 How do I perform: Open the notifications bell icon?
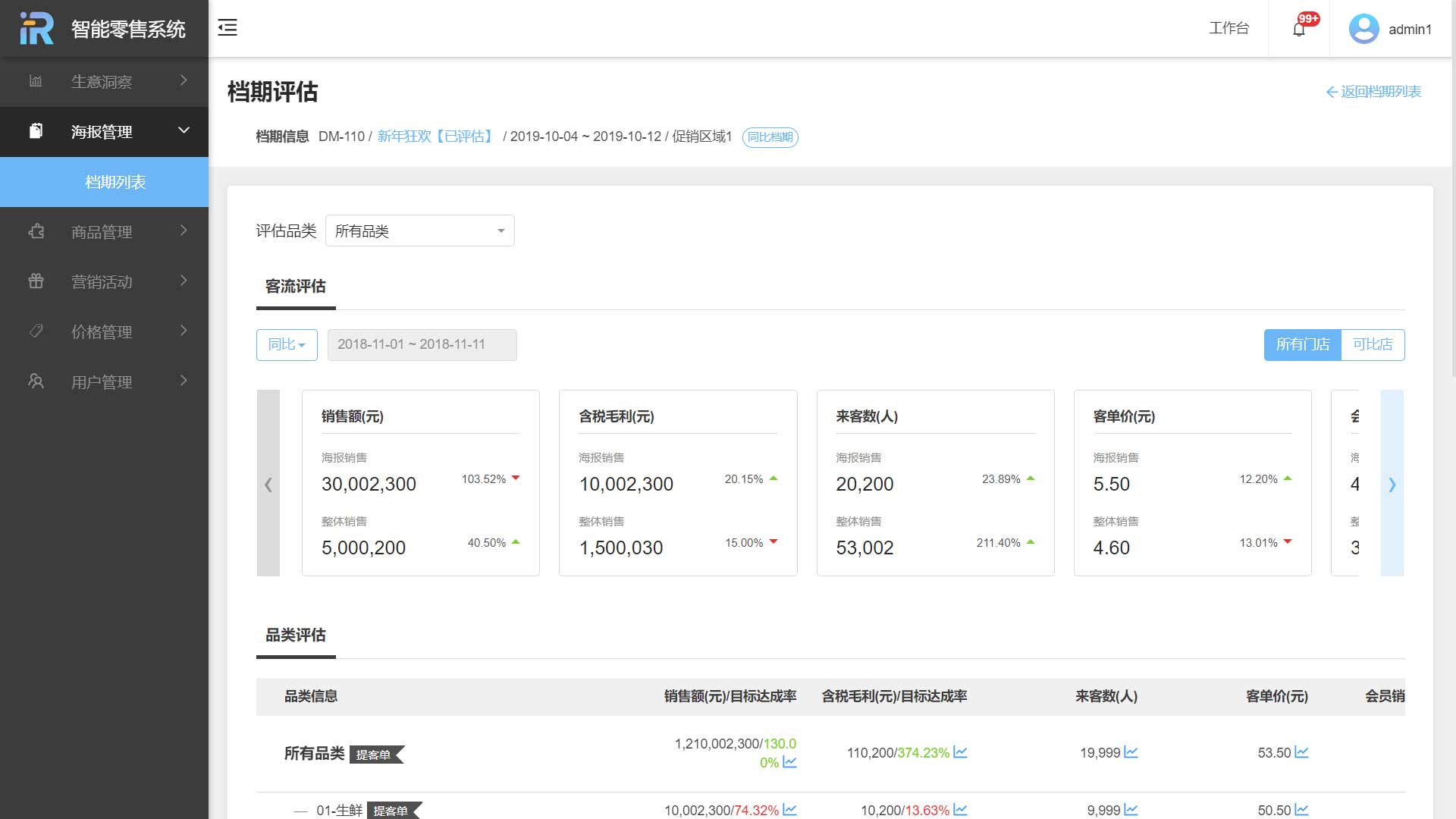tap(1298, 30)
